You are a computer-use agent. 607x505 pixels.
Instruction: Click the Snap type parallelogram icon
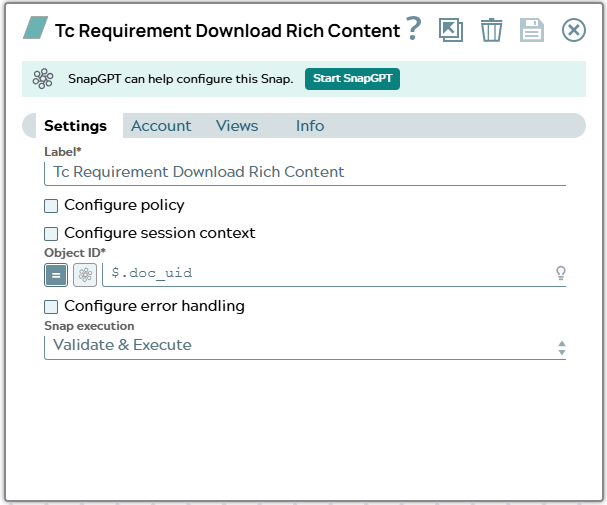tap(36, 27)
